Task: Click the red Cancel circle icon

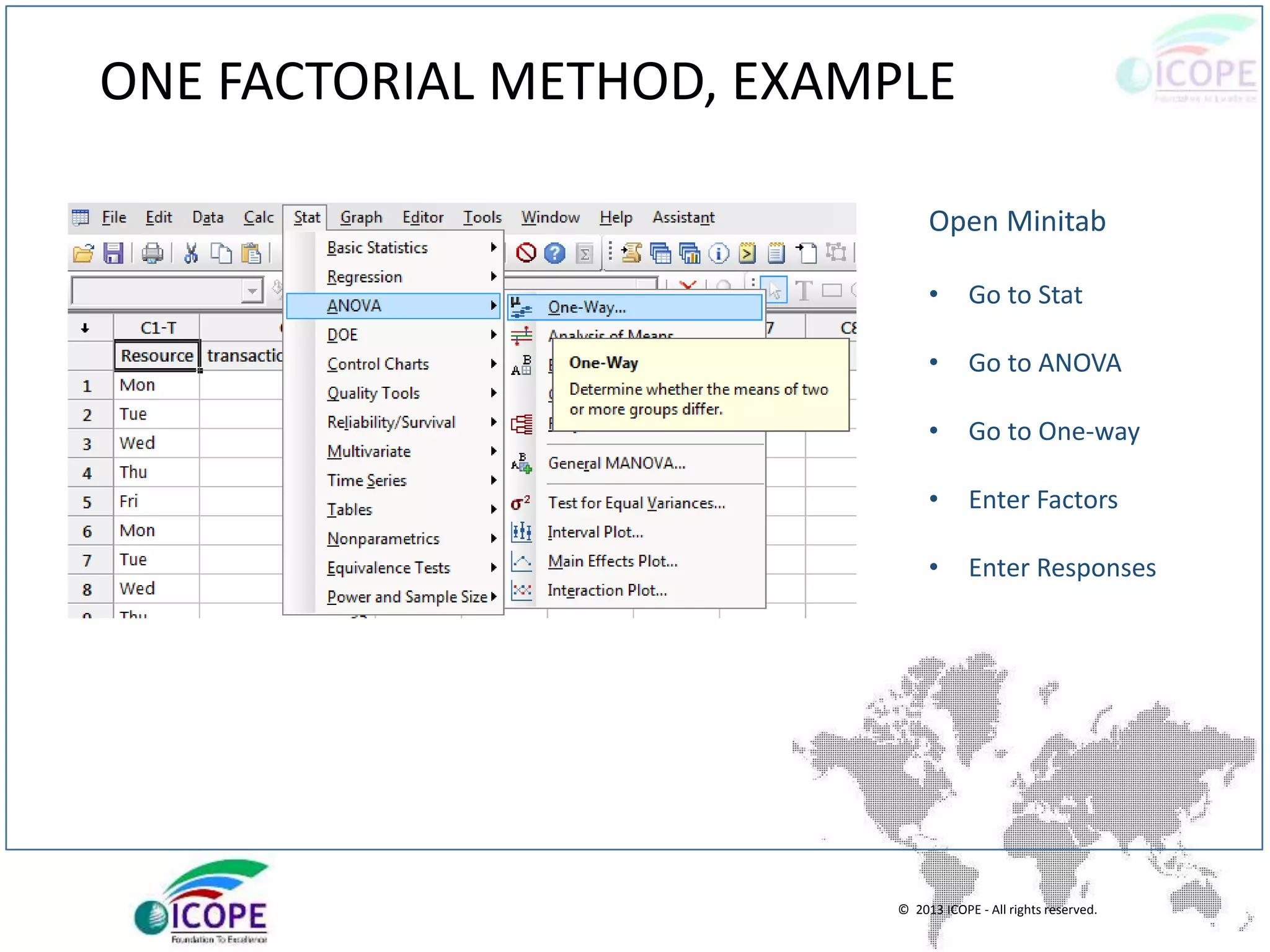Action: [x=526, y=253]
